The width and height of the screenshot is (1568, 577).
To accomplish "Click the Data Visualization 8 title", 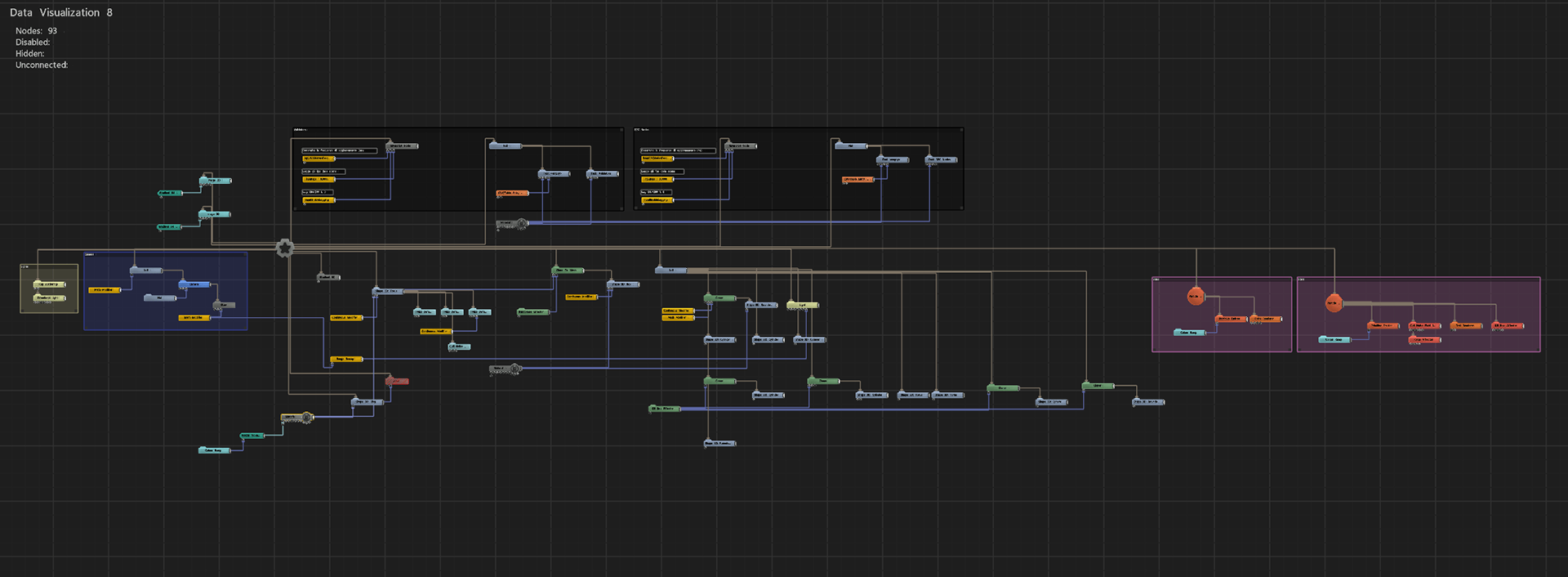I will pyautogui.click(x=61, y=12).
